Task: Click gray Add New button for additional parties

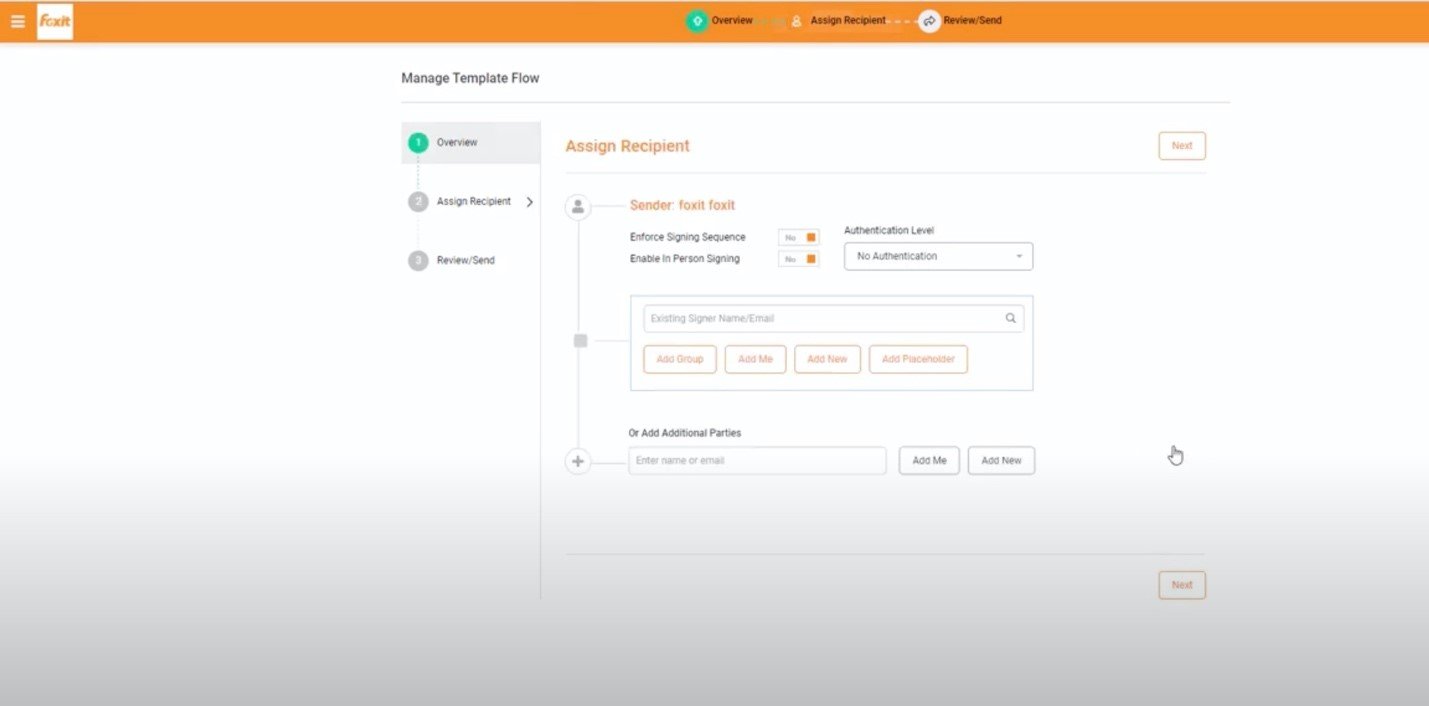Action: pyautogui.click(x=1001, y=461)
